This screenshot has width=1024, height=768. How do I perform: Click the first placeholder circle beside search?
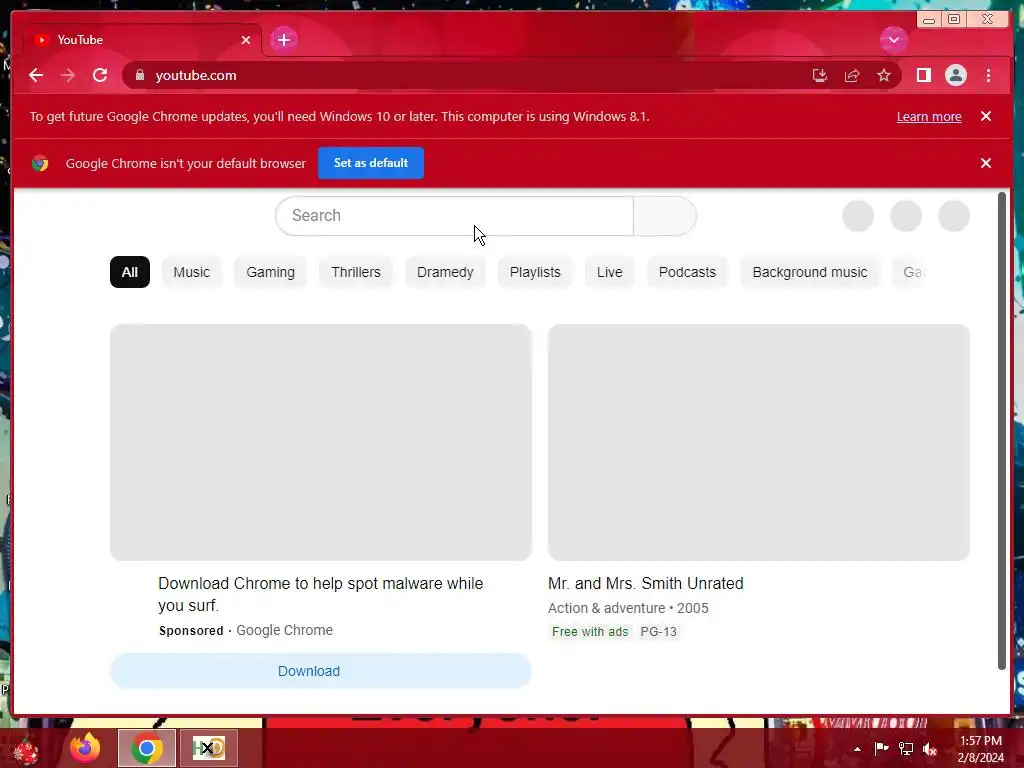coord(857,216)
